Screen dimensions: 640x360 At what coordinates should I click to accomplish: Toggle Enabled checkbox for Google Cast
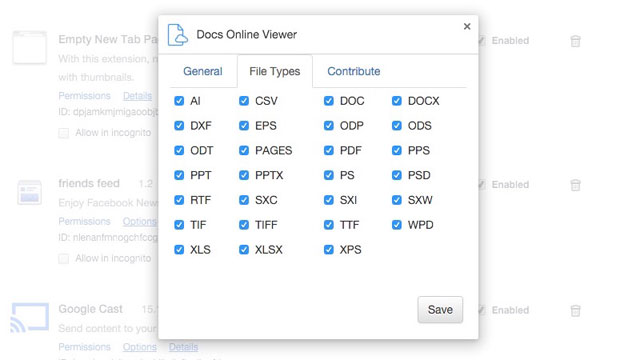(x=482, y=311)
